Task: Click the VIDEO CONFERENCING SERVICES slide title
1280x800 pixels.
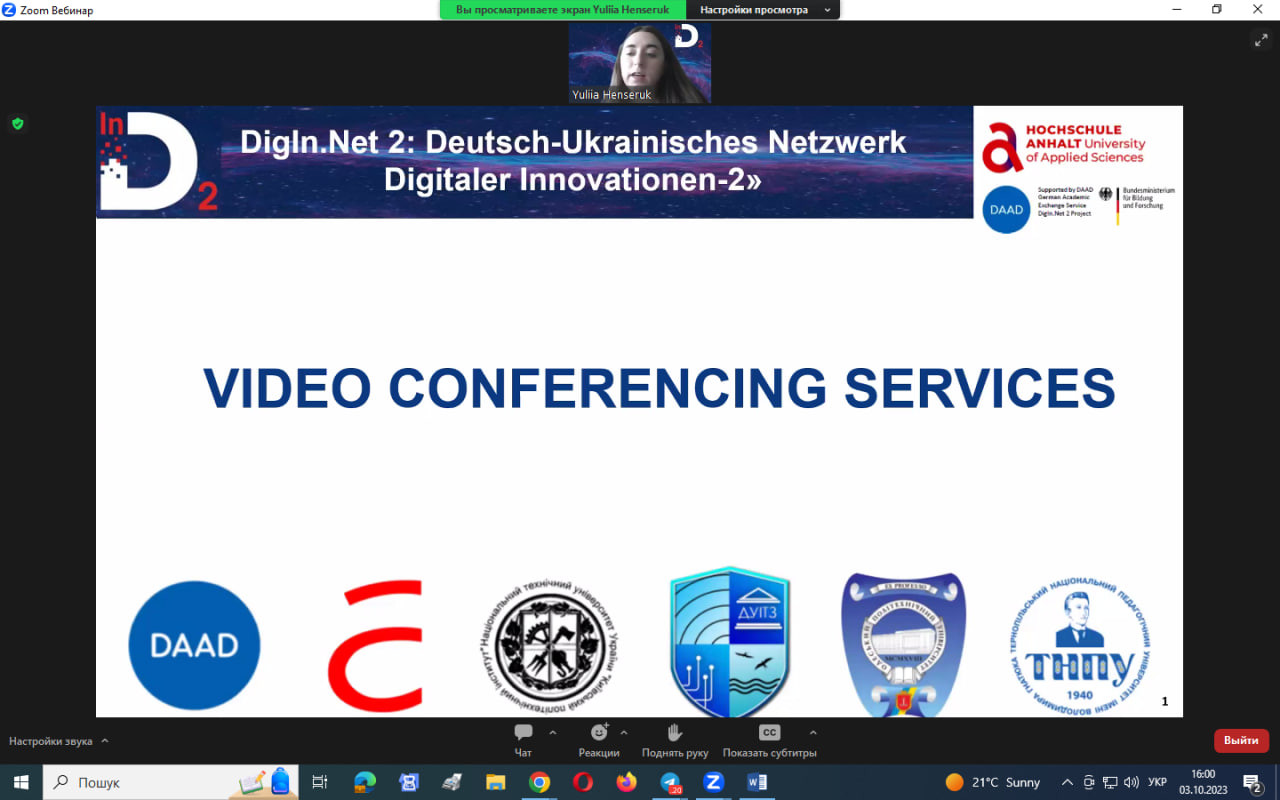Action: (x=659, y=388)
